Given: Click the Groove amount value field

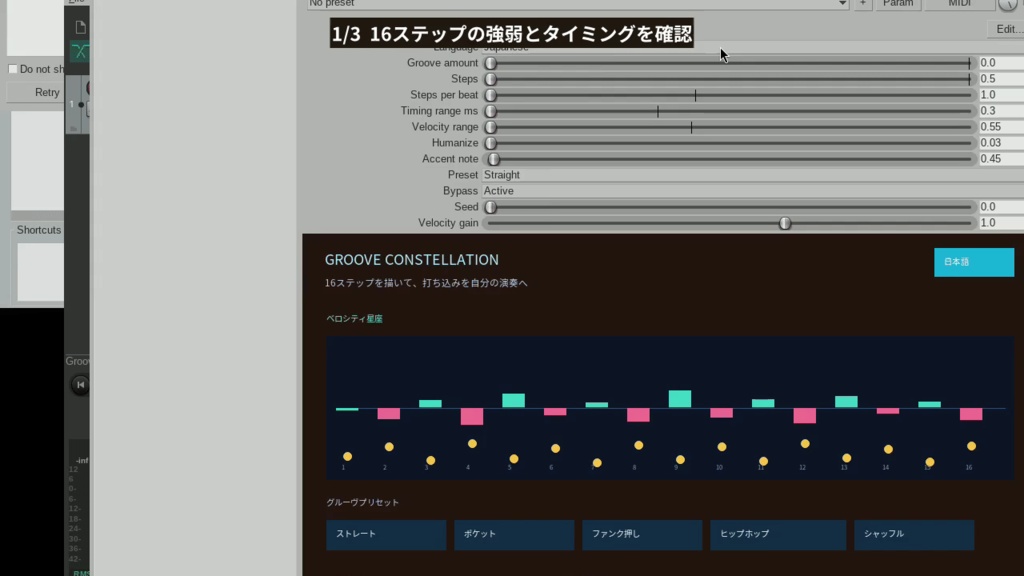Looking at the screenshot, I should (1001, 63).
